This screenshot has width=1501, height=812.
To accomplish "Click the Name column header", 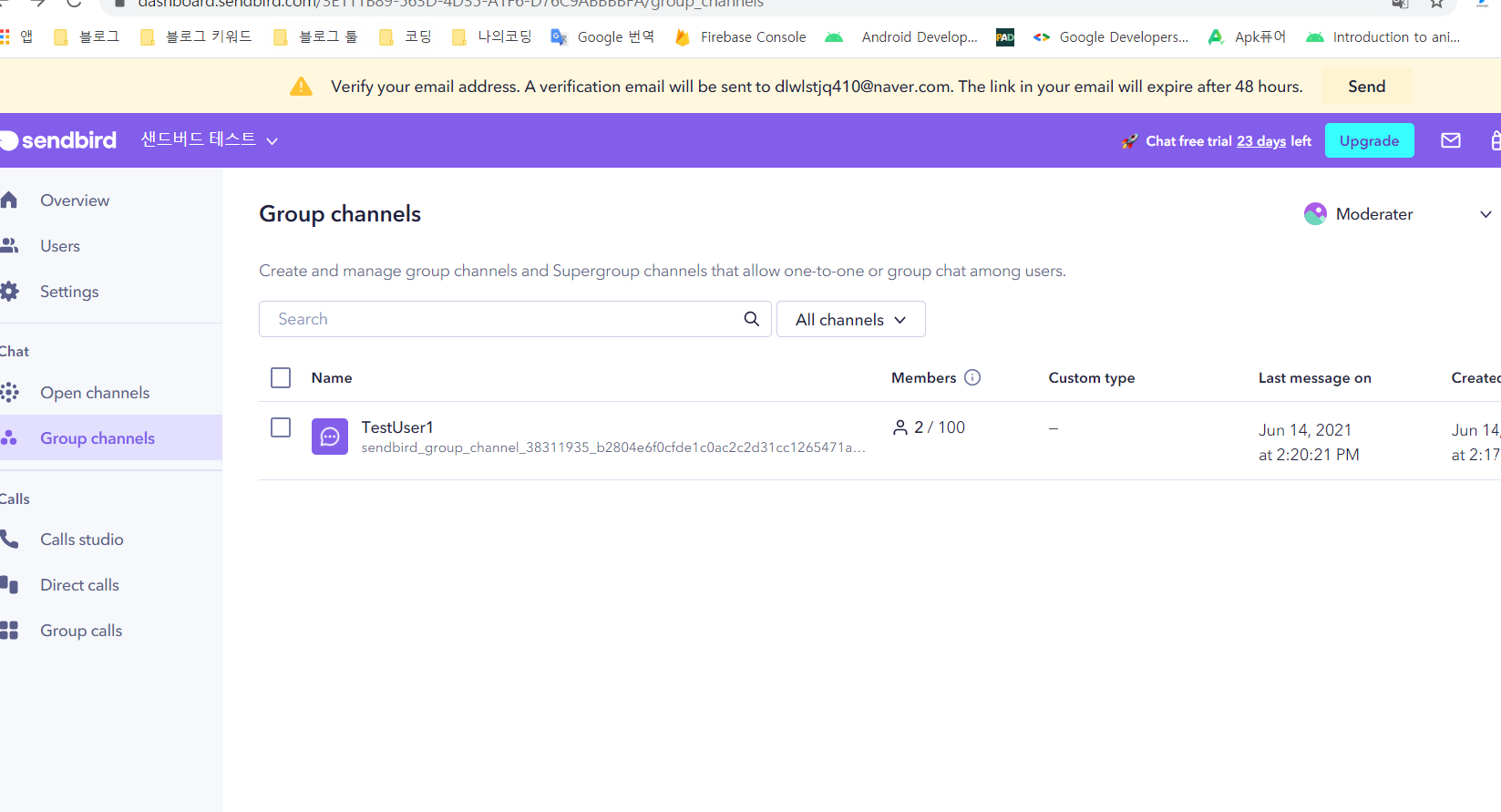I will (332, 377).
